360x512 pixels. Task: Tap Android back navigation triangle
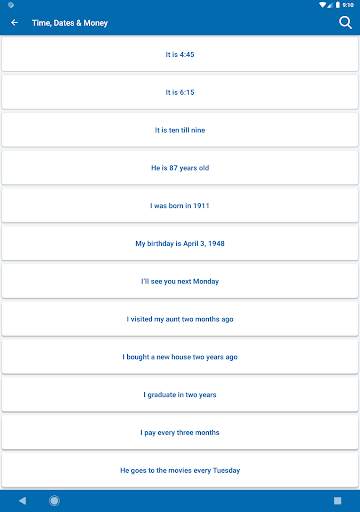pyautogui.click(x=22, y=500)
